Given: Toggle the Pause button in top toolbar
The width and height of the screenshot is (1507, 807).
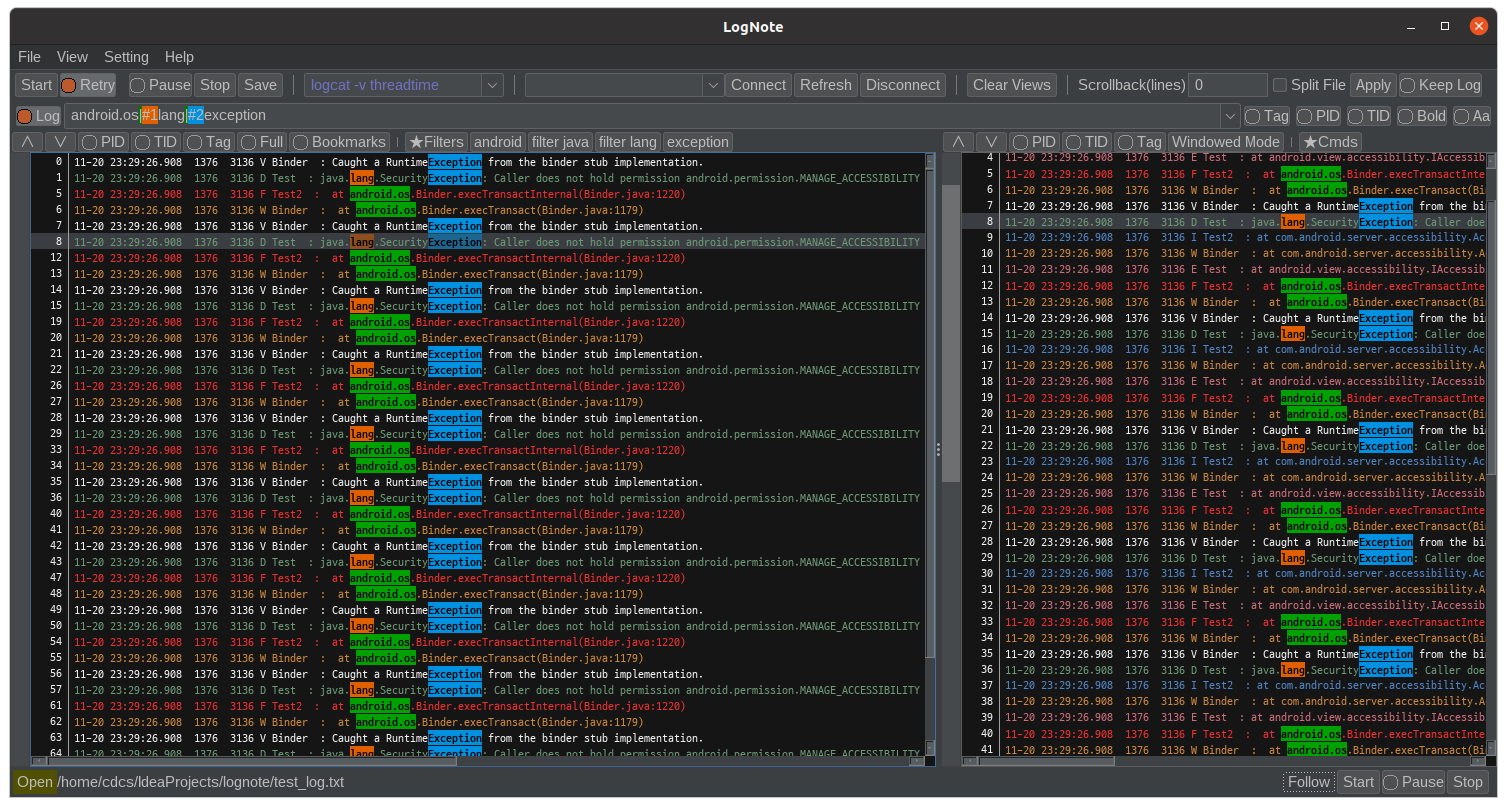Looking at the screenshot, I should point(160,85).
